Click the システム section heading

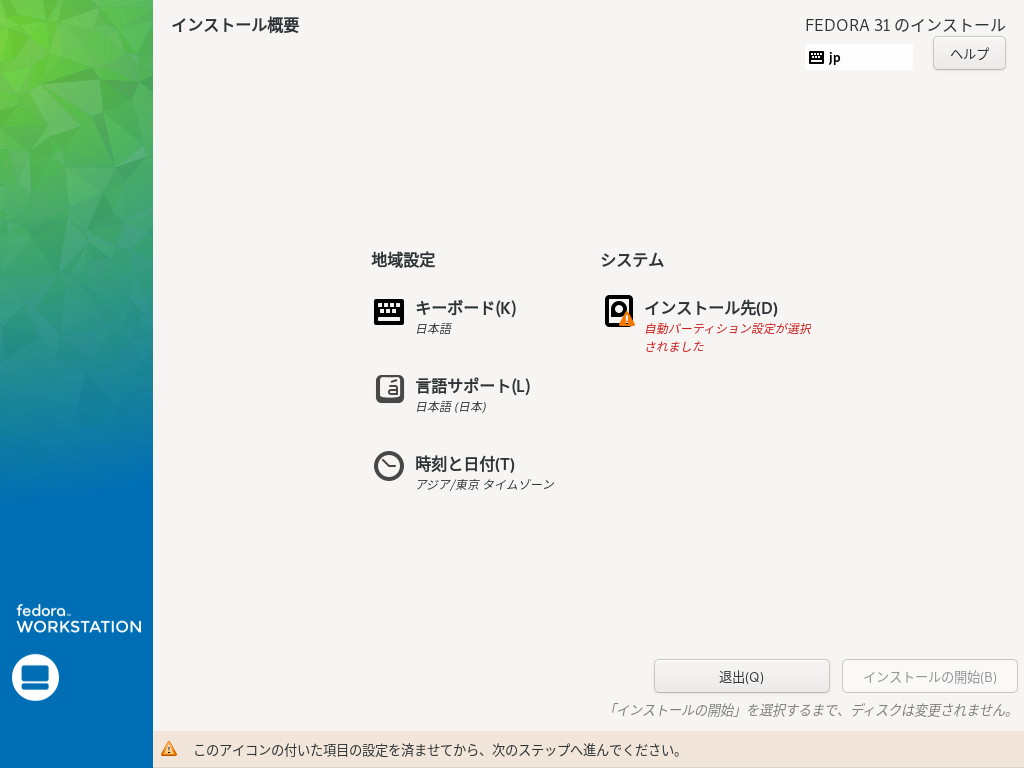(x=632, y=260)
